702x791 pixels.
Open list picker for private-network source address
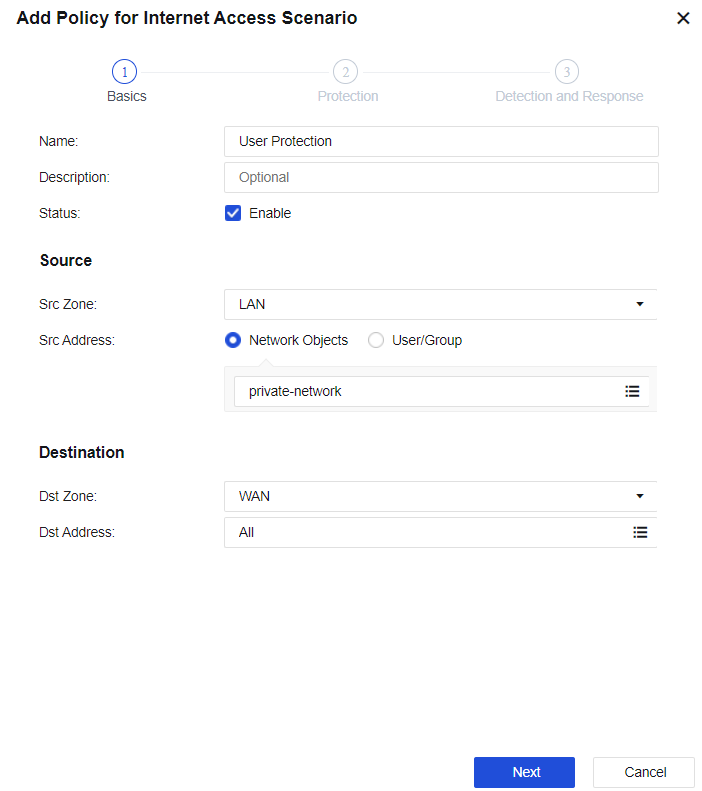point(632,391)
